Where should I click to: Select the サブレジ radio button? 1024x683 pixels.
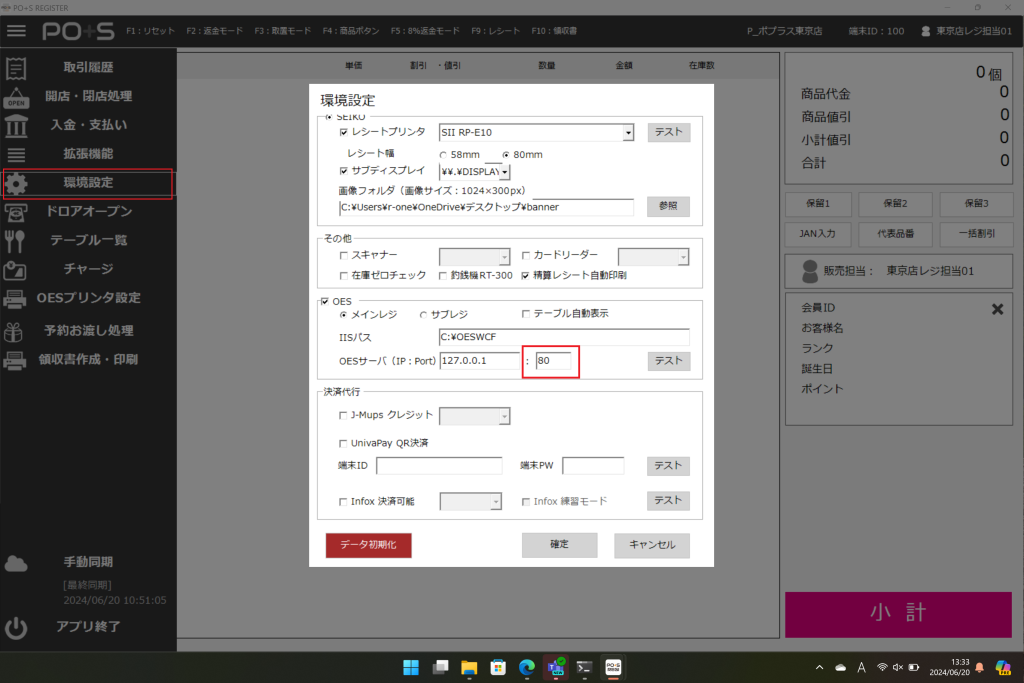click(423, 314)
